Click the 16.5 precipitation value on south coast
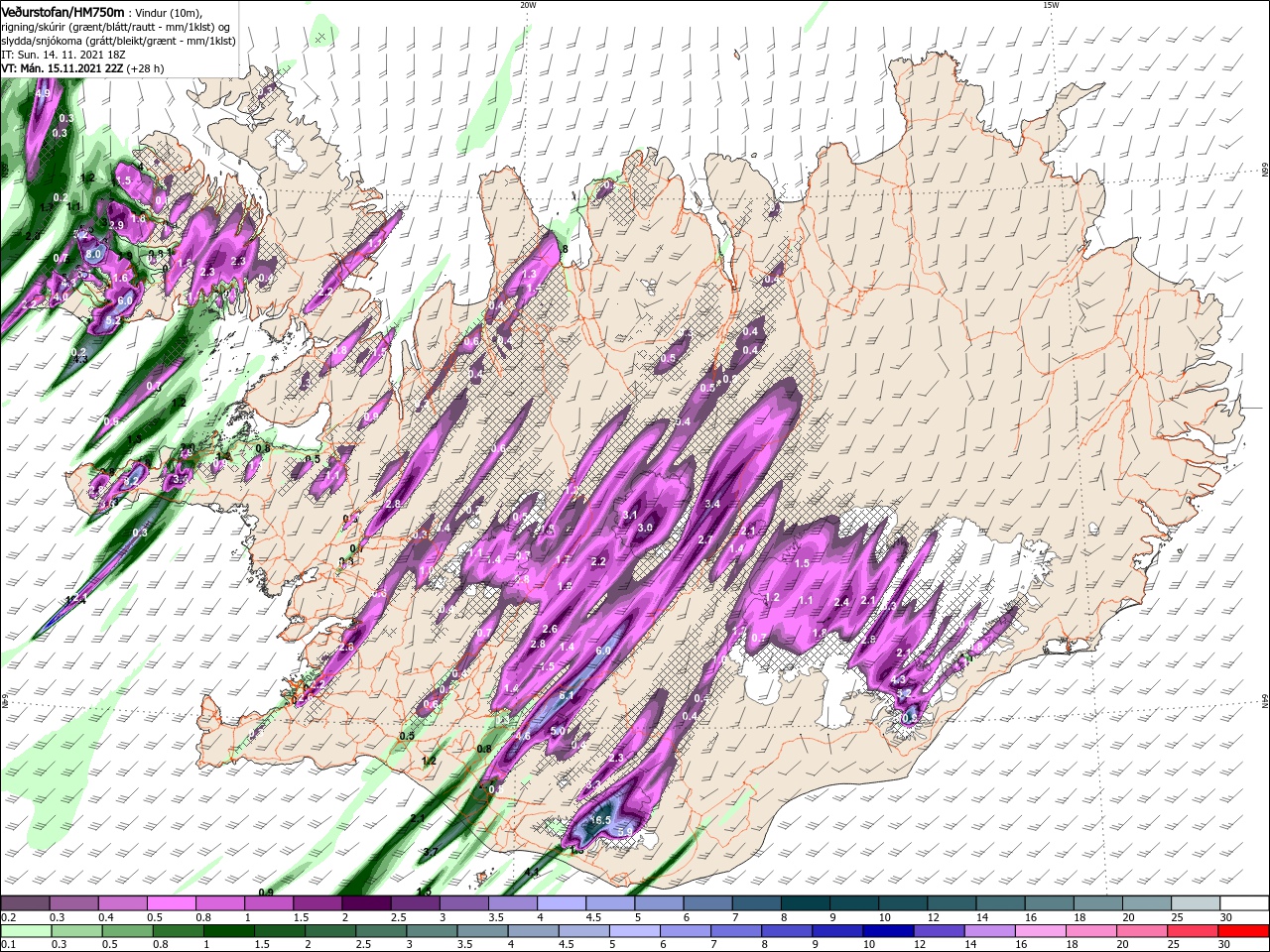The height and width of the screenshot is (952, 1270). [601, 820]
